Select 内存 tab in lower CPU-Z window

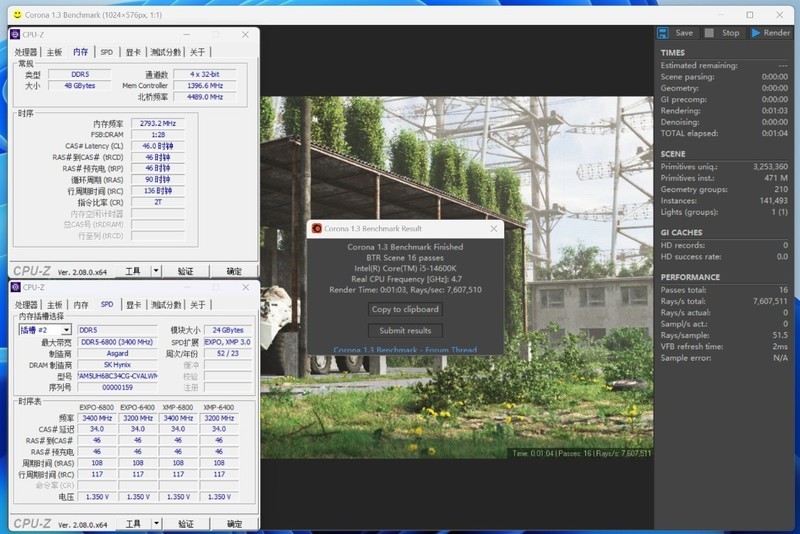click(81, 305)
